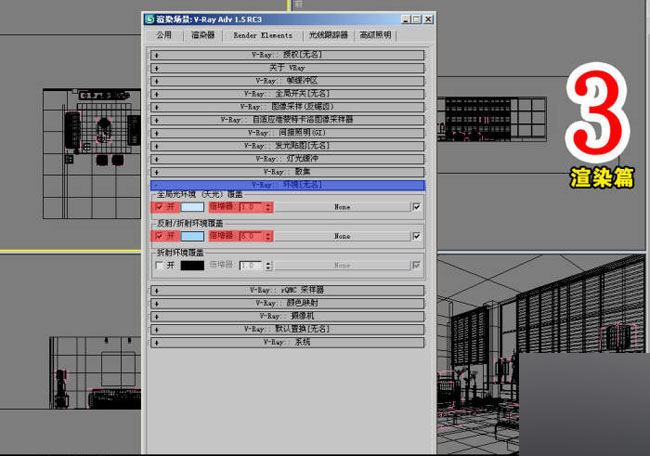Enable the 开 checkbox under 折射环境覆盖
650x456 pixels.
159,265
